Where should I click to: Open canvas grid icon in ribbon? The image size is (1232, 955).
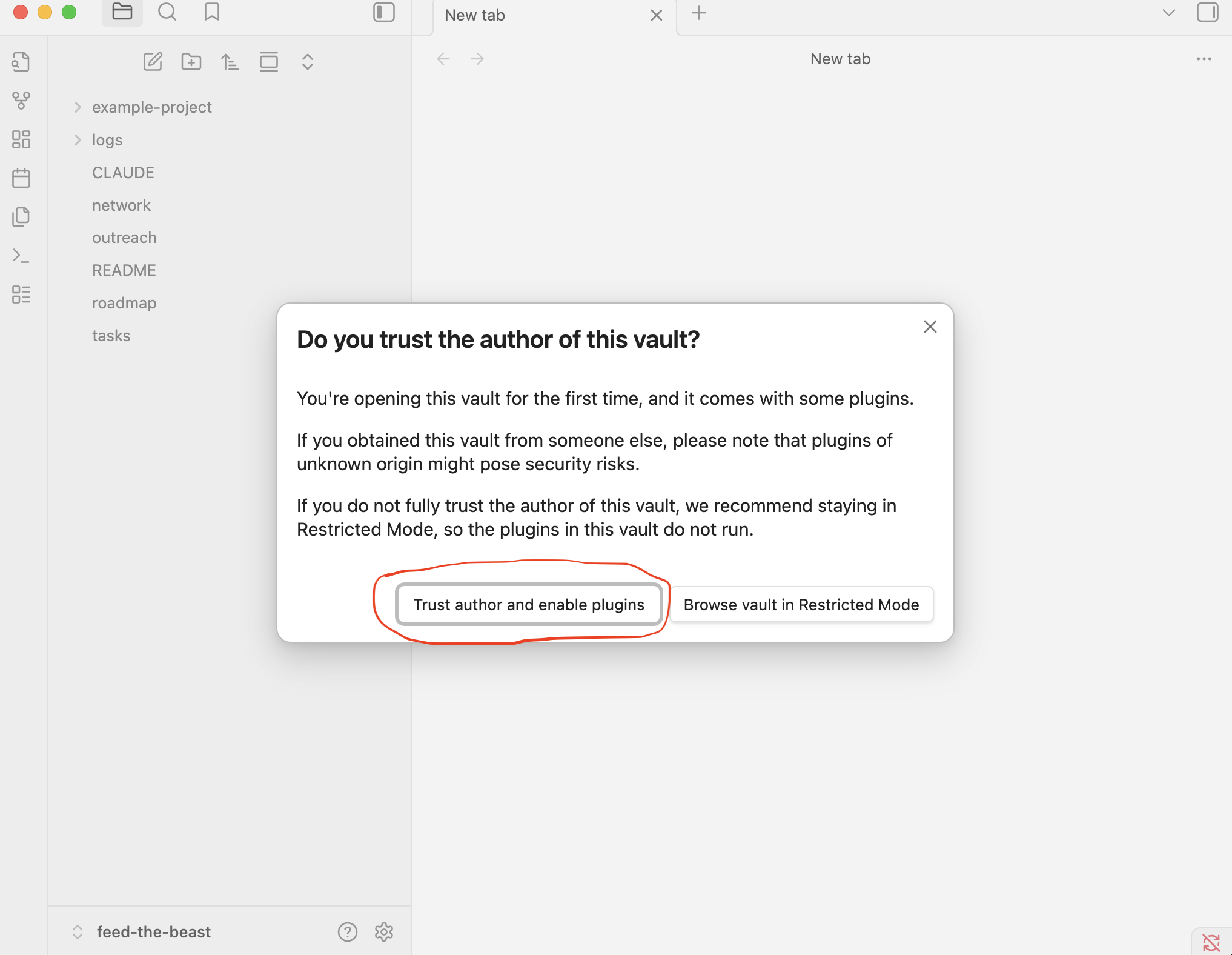click(21, 139)
